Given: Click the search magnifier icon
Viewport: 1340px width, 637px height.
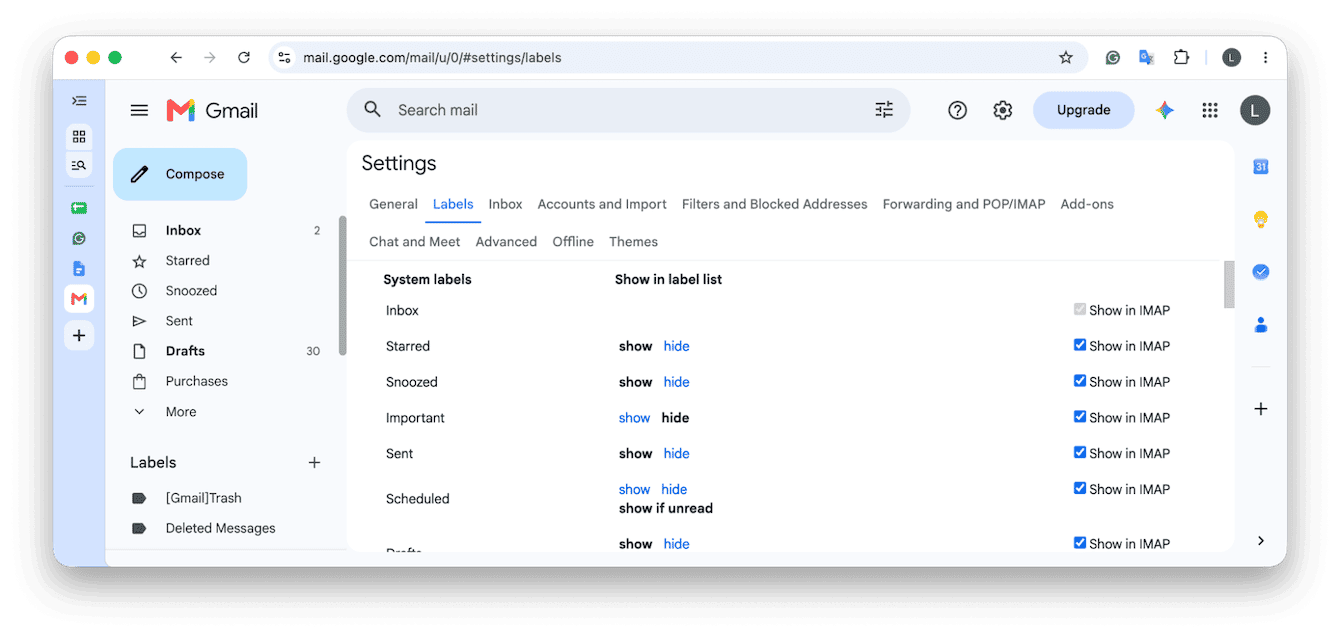Looking at the screenshot, I should point(373,110).
